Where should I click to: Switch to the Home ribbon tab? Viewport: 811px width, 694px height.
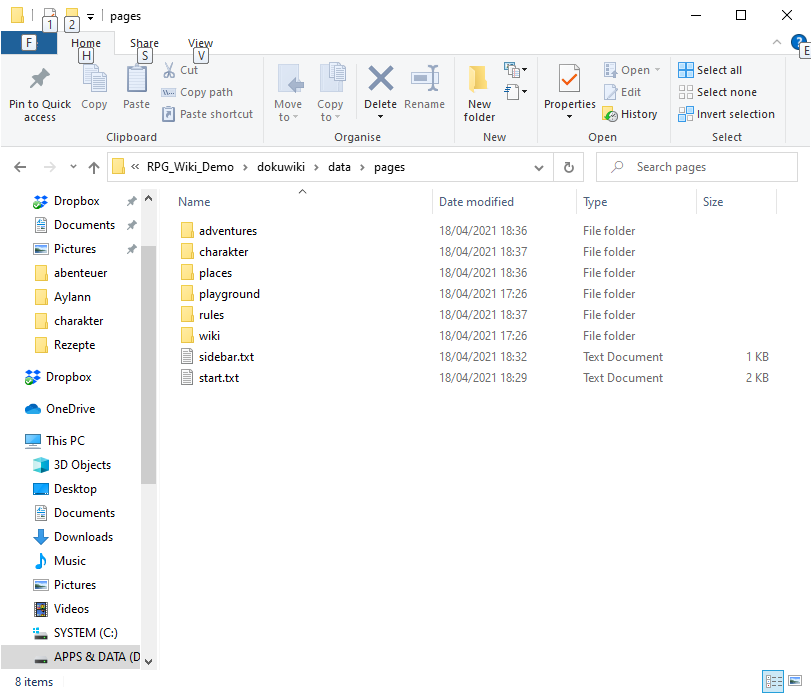tap(86, 43)
